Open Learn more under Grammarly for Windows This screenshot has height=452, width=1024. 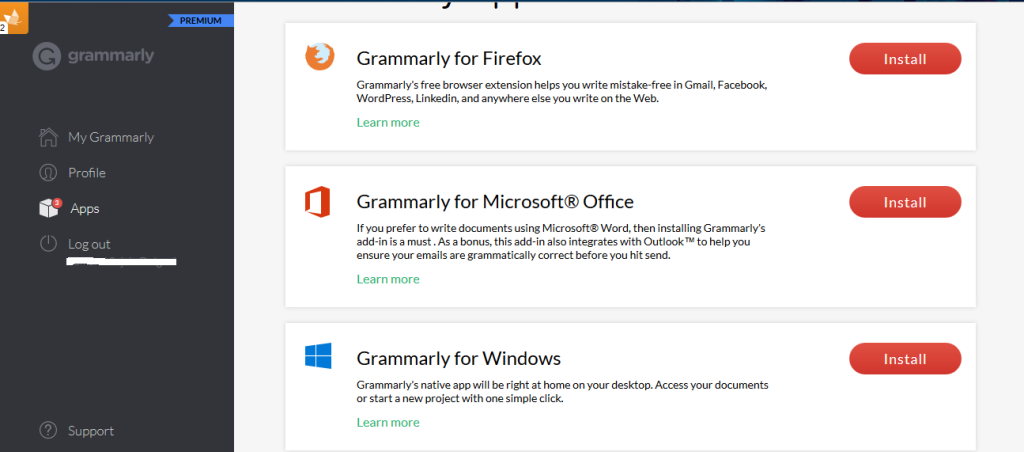(x=388, y=423)
